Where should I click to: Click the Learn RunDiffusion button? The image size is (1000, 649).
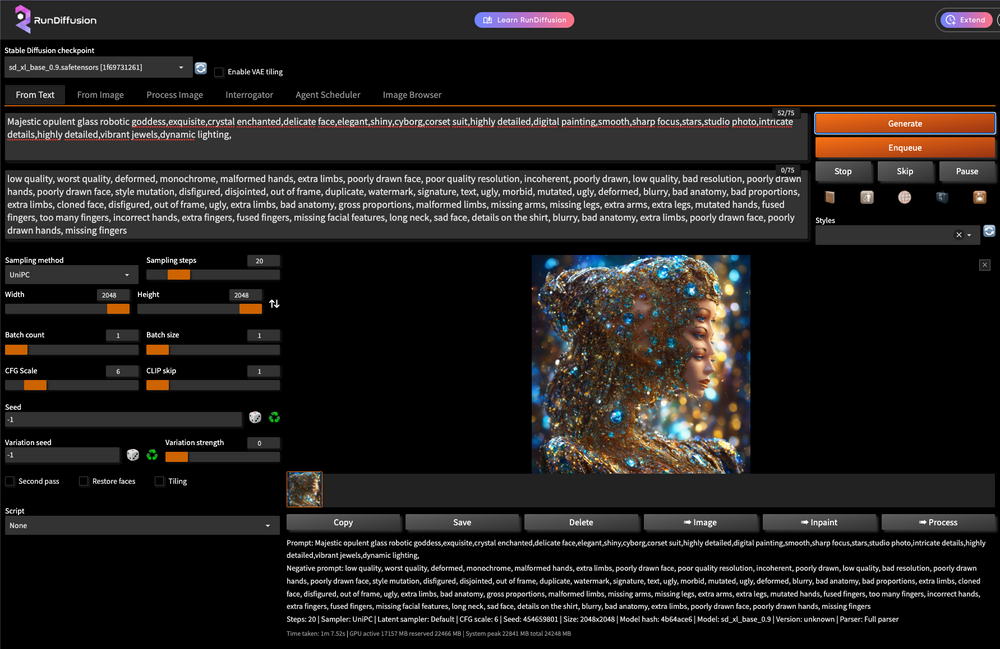[x=524, y=19]
